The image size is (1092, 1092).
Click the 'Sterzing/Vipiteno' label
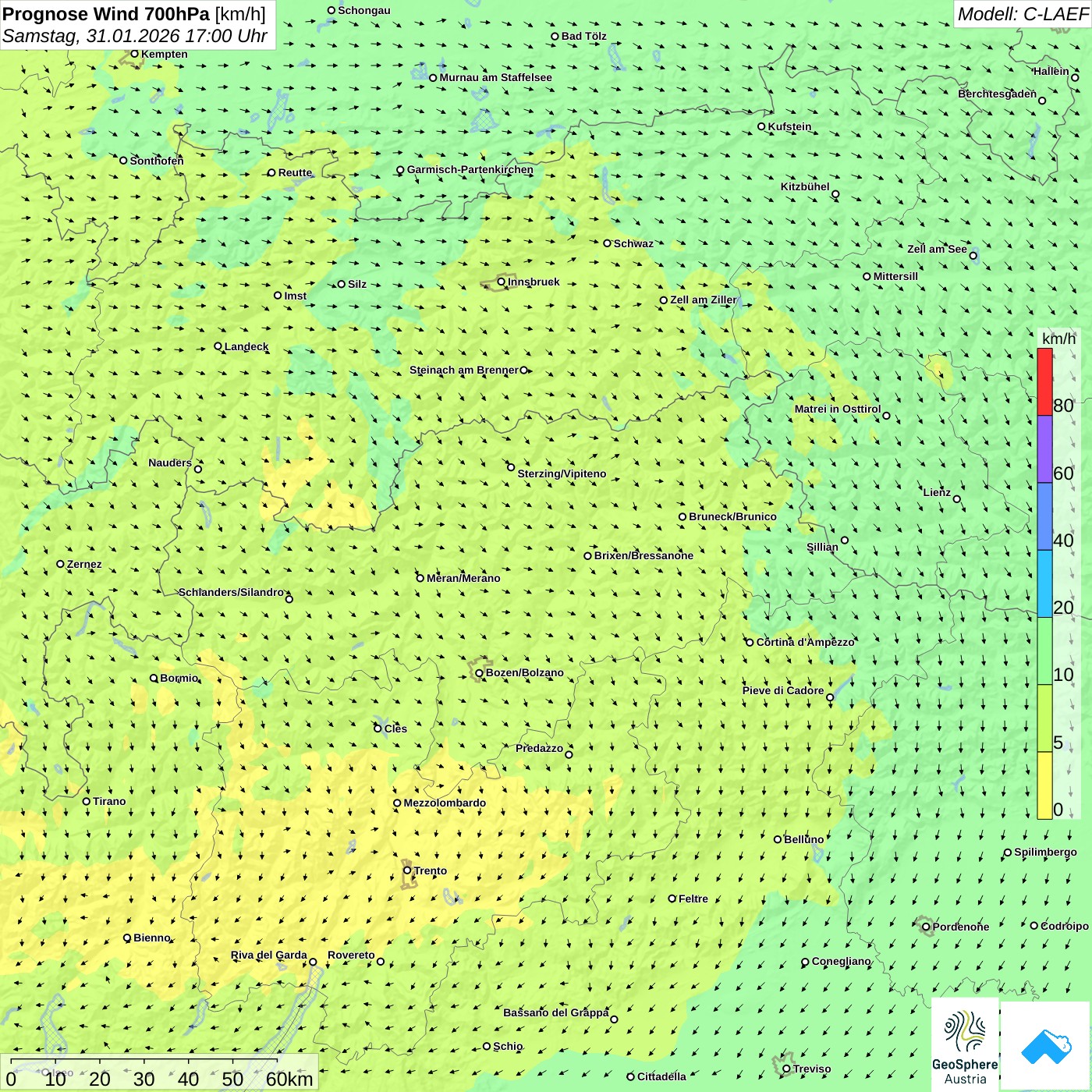tap(562, 473)
